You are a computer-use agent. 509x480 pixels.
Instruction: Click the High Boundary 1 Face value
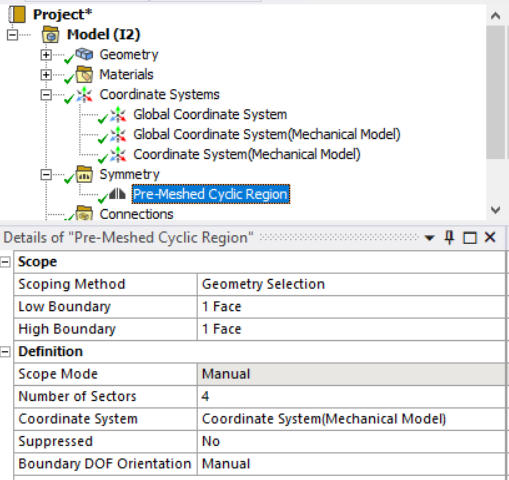(351, 329)
